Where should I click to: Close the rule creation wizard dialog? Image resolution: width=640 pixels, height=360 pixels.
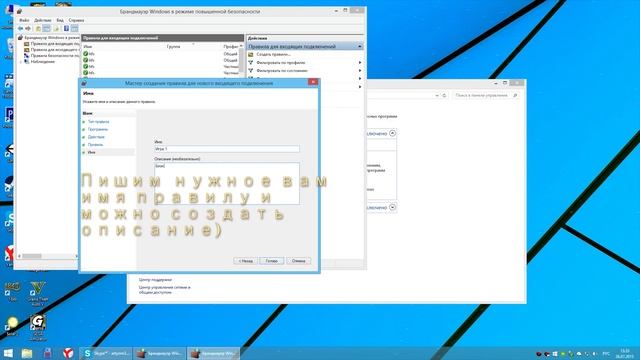[x=313, y=82]
